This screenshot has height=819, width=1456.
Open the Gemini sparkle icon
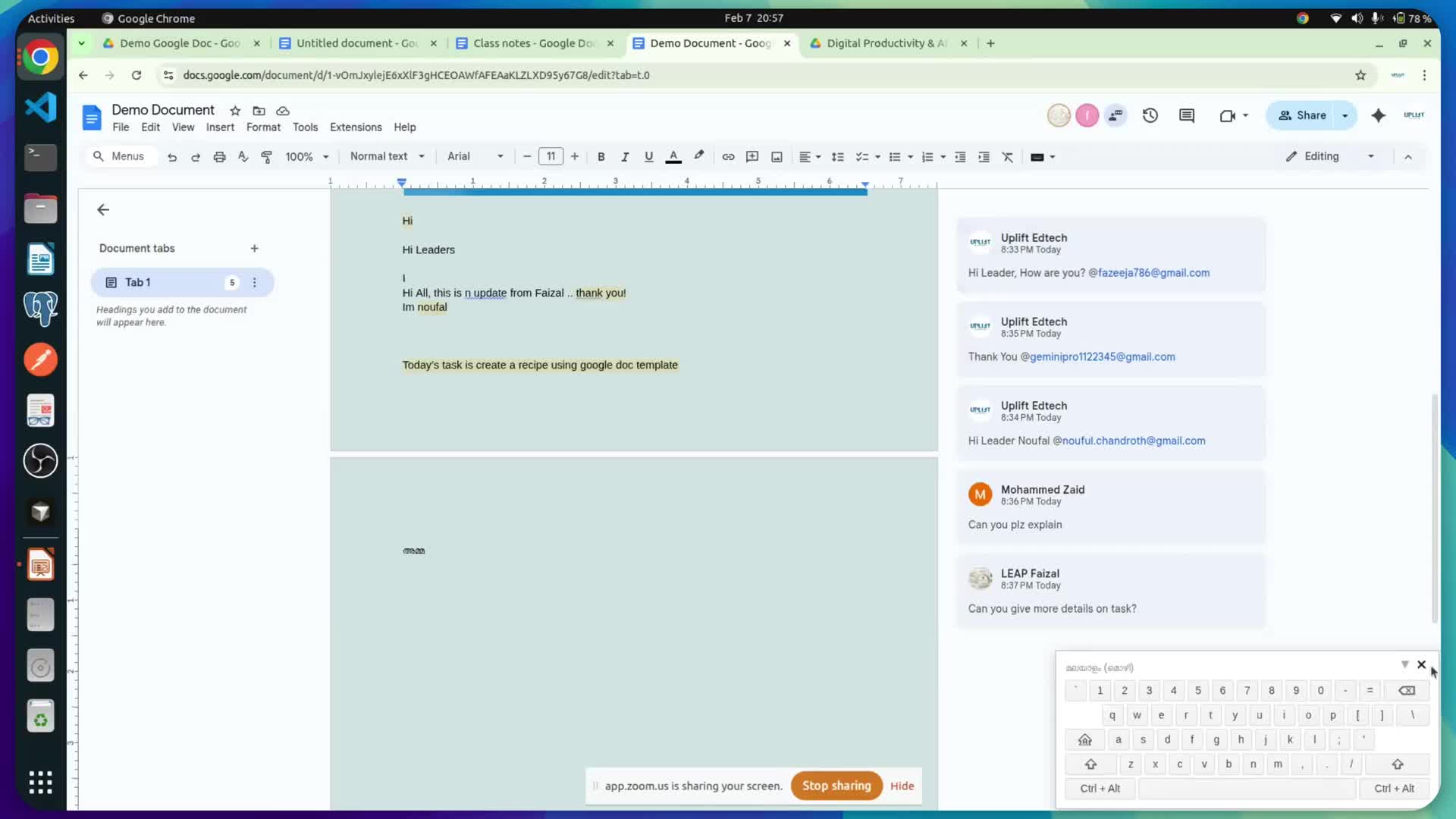tap(1378, 115)
